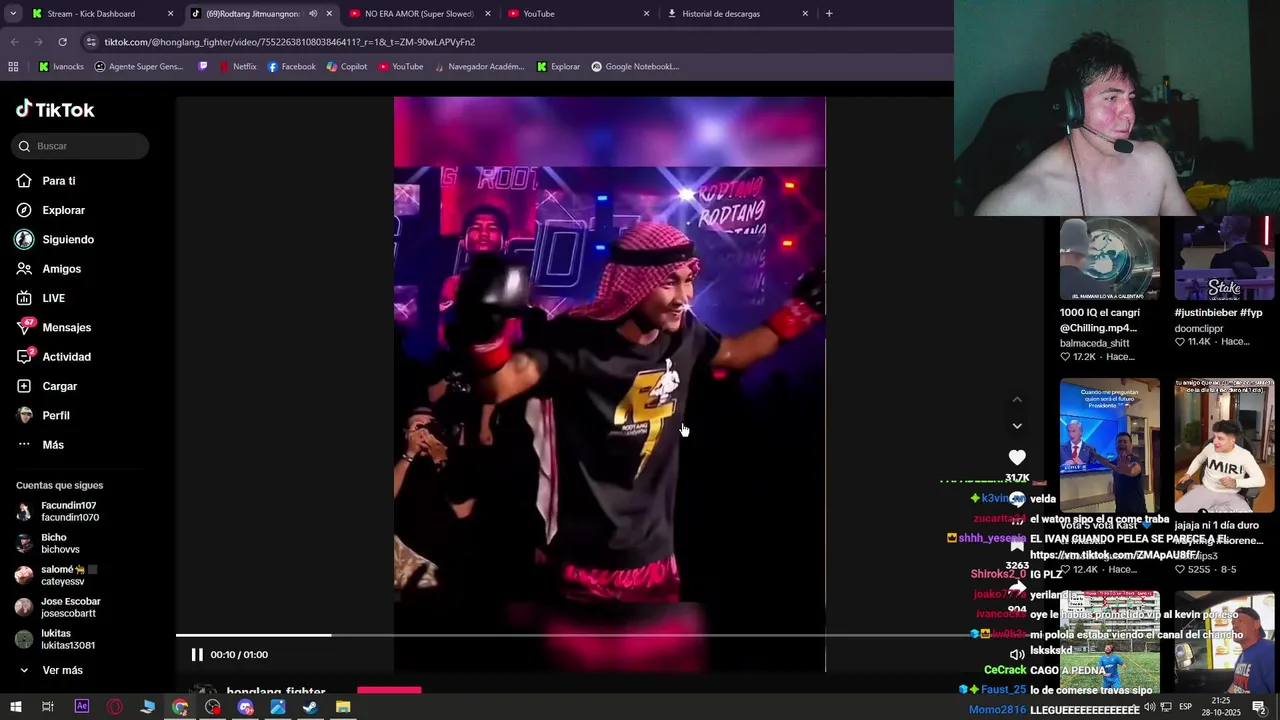Open Netflix bookmark
1280x720 pixels.
click(x=237, y=67)
